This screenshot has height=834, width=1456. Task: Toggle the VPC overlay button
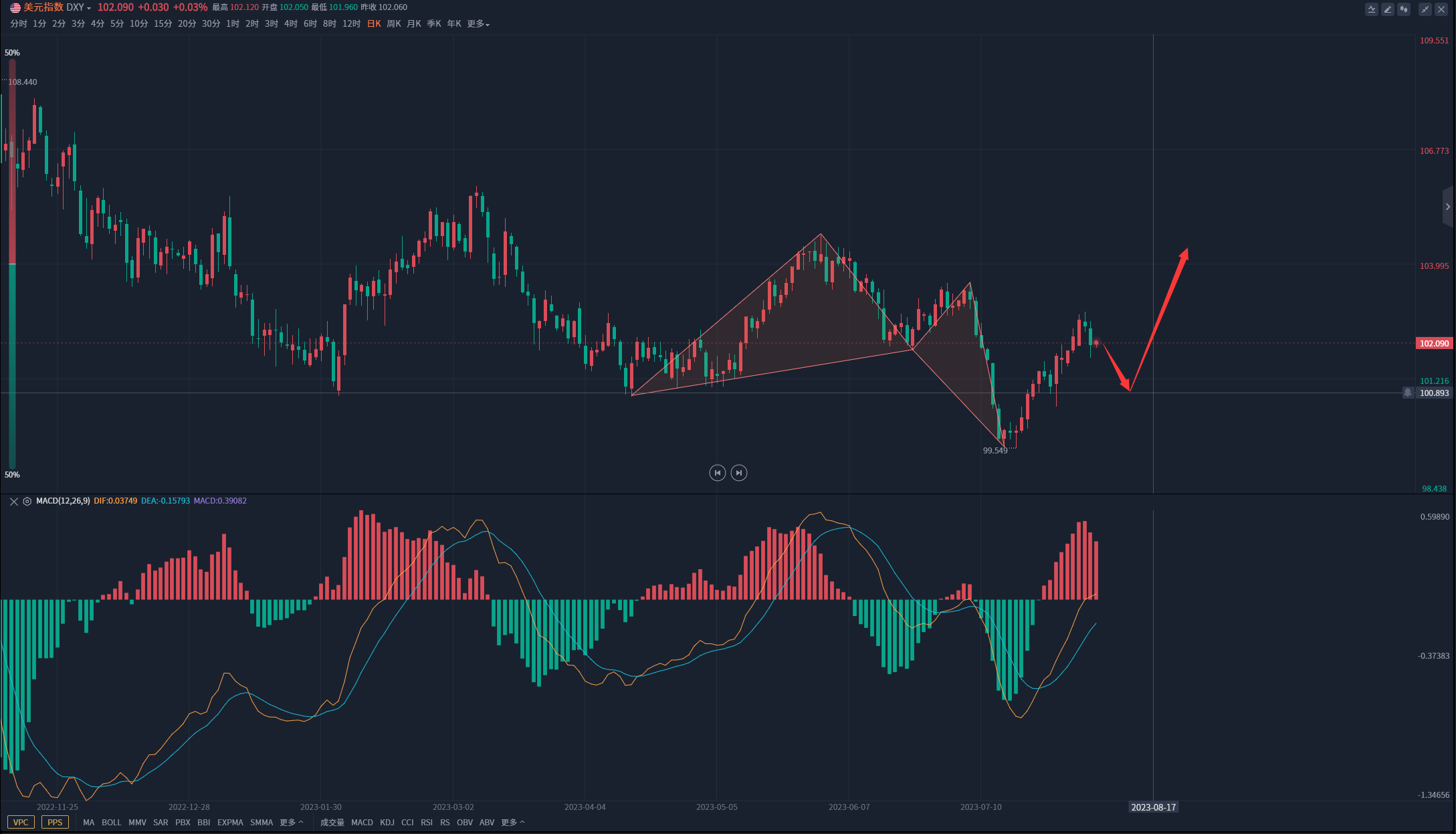21,822
